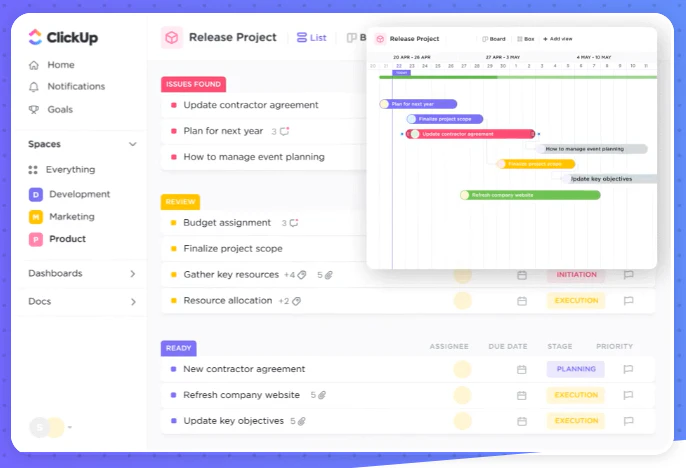Open EXECUTION stage for Update key objectives

click(x=576, y=421)
